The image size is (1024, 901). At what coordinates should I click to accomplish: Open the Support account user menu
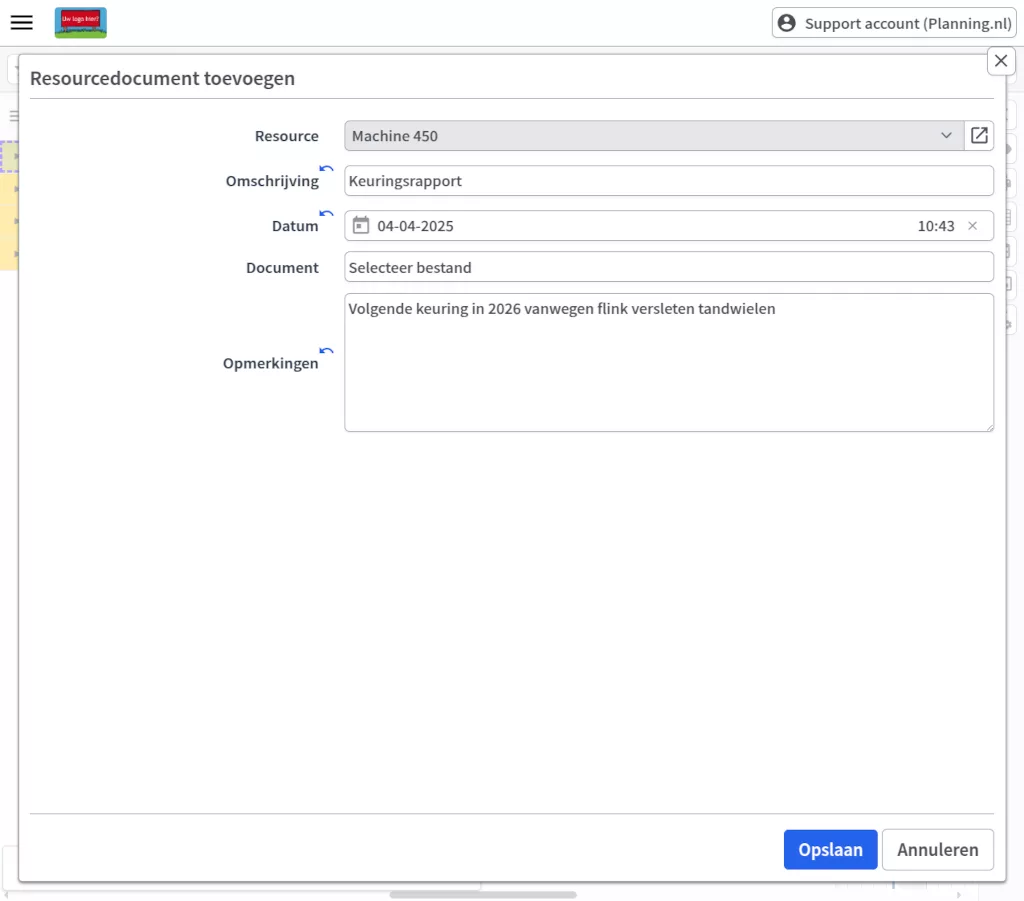click(894, 23)
